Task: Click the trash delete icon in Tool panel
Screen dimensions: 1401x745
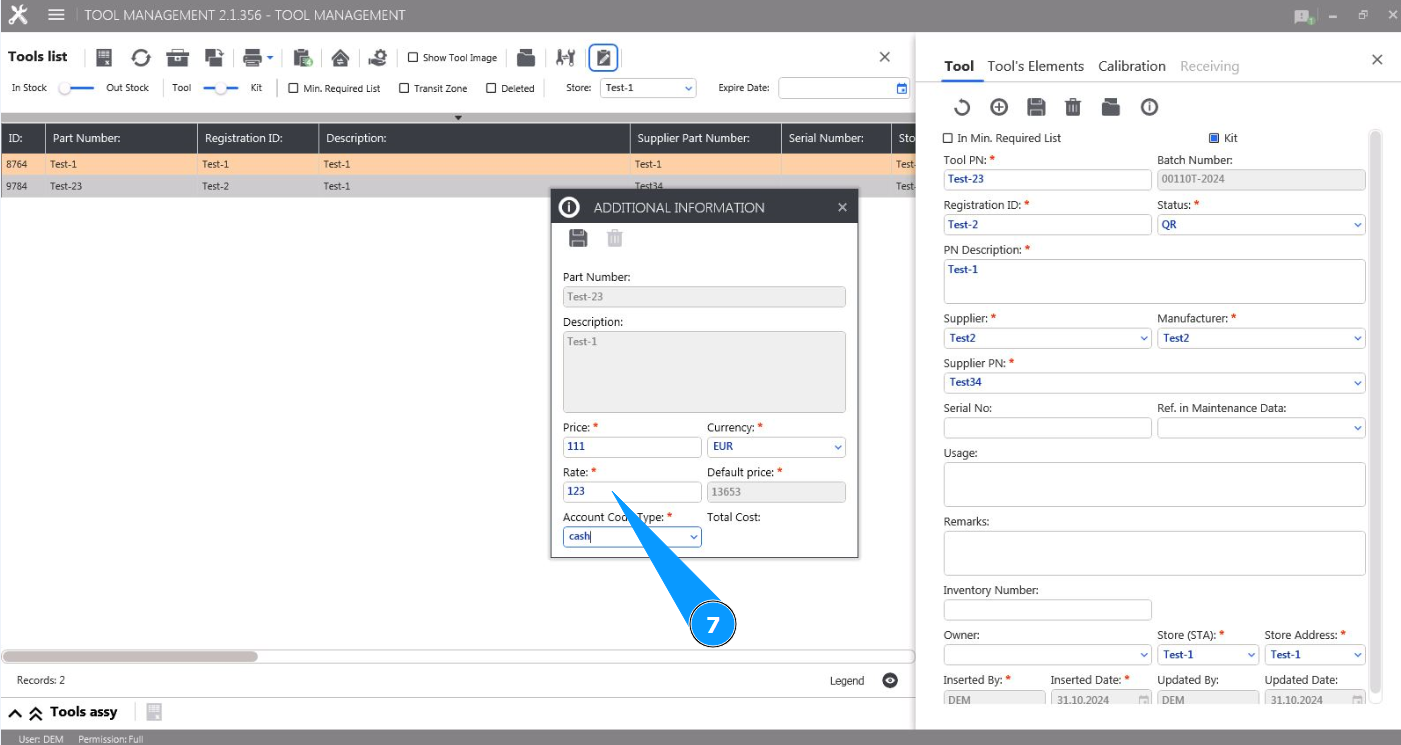Action: click(x=1073, y=107)
